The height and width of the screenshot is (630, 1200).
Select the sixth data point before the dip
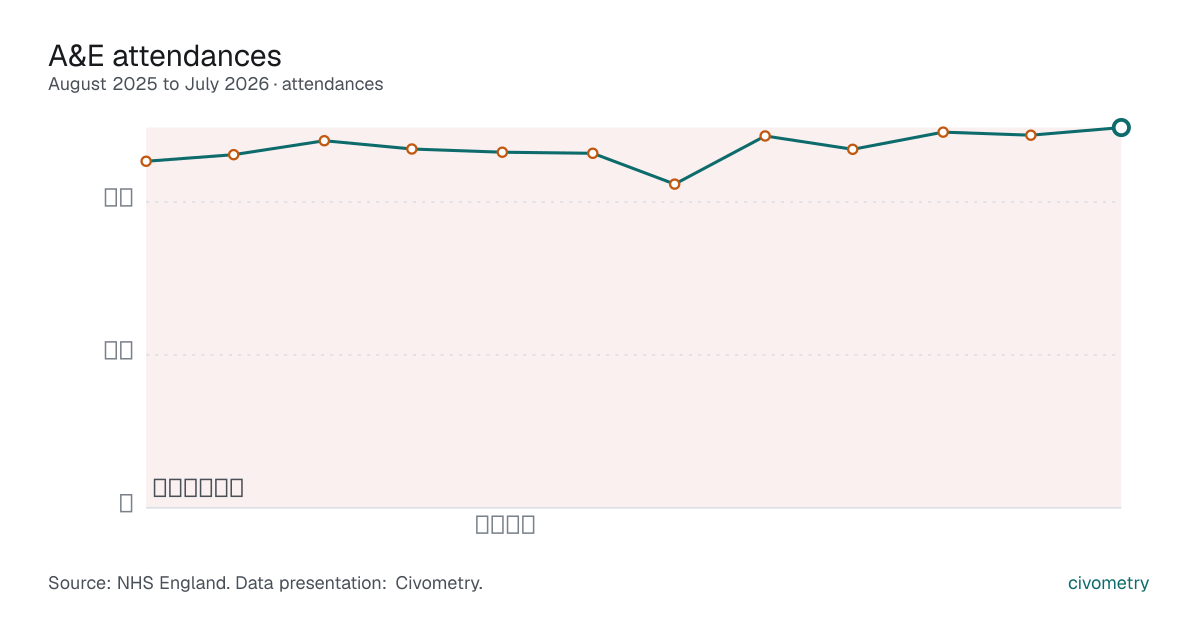click(x=593, y=153)
